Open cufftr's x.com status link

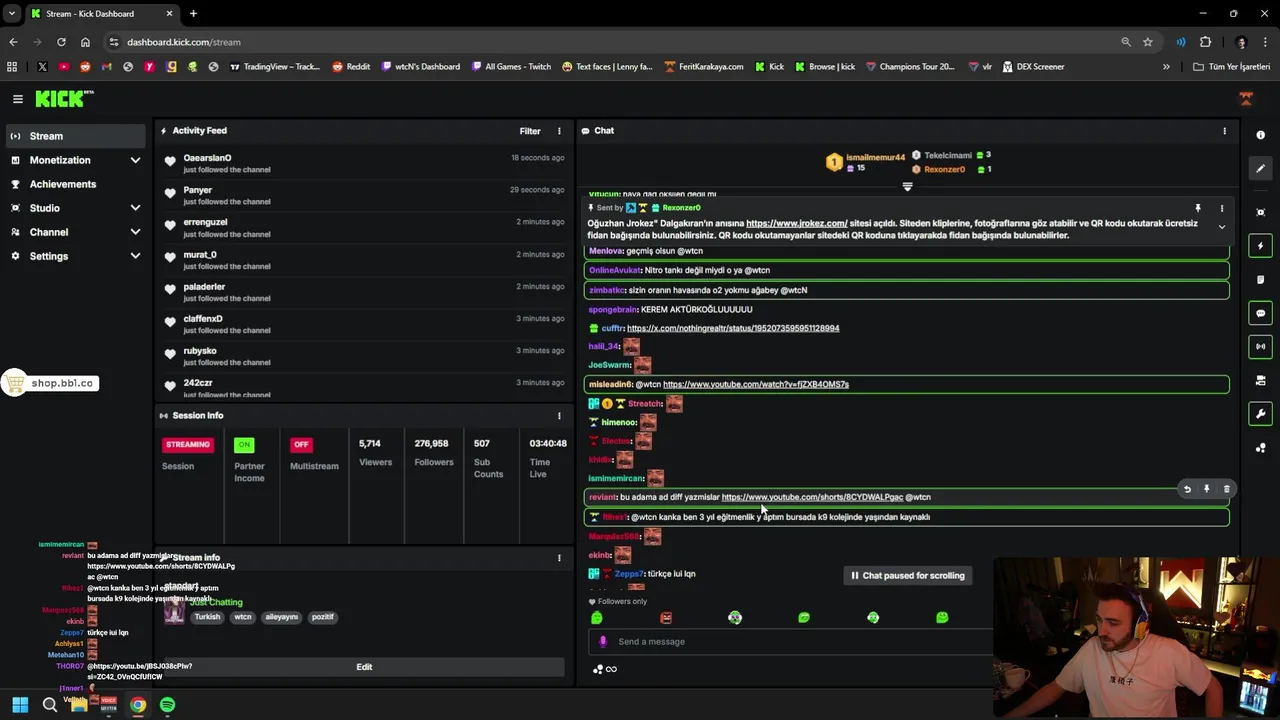click(x=733, y=328)
